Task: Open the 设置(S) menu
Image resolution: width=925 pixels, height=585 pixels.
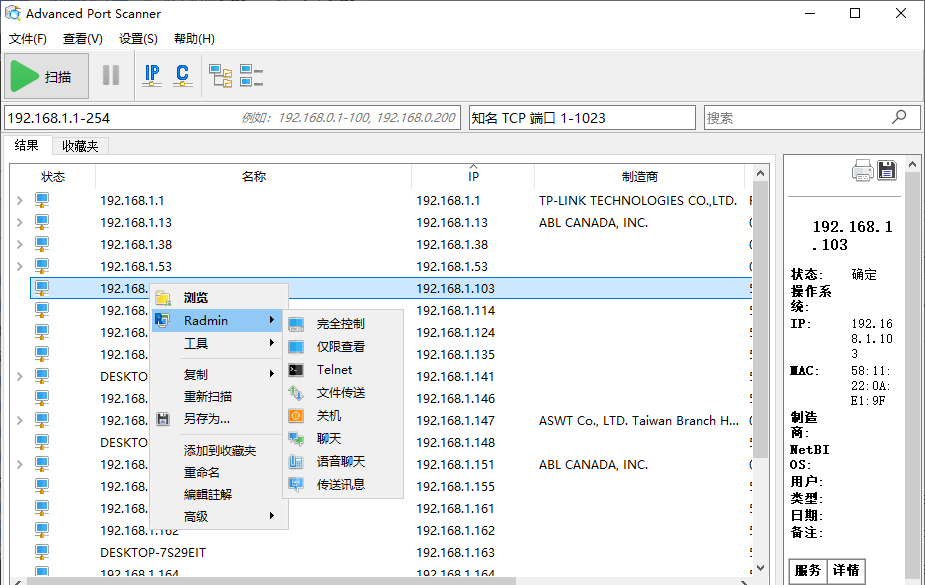Action: [139, 39]
